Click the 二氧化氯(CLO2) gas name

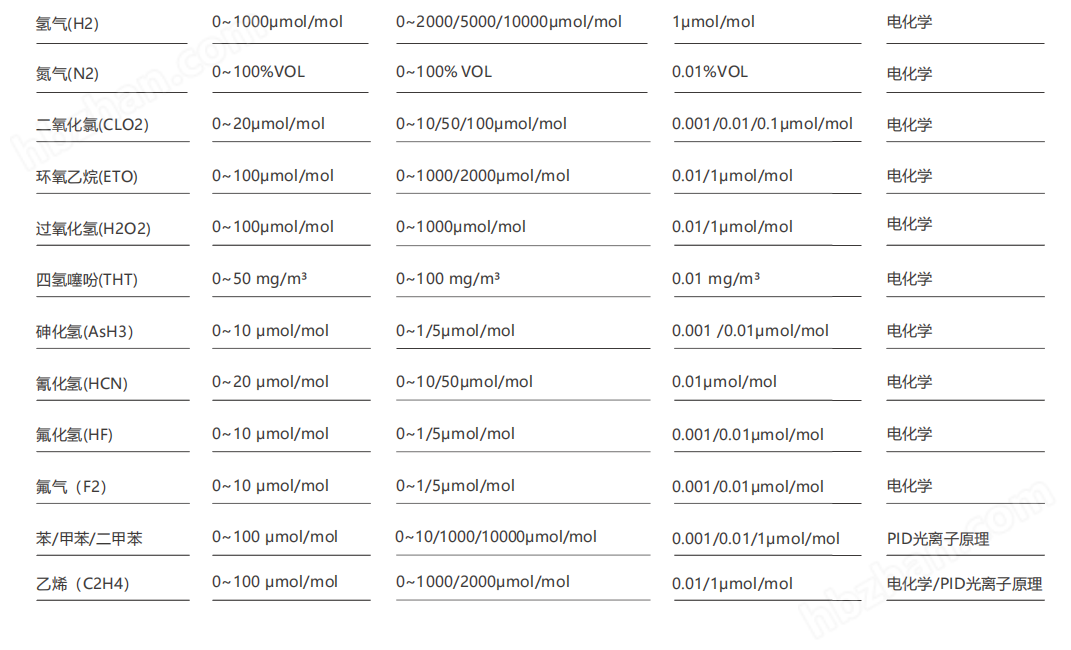(x=92, y=125)
